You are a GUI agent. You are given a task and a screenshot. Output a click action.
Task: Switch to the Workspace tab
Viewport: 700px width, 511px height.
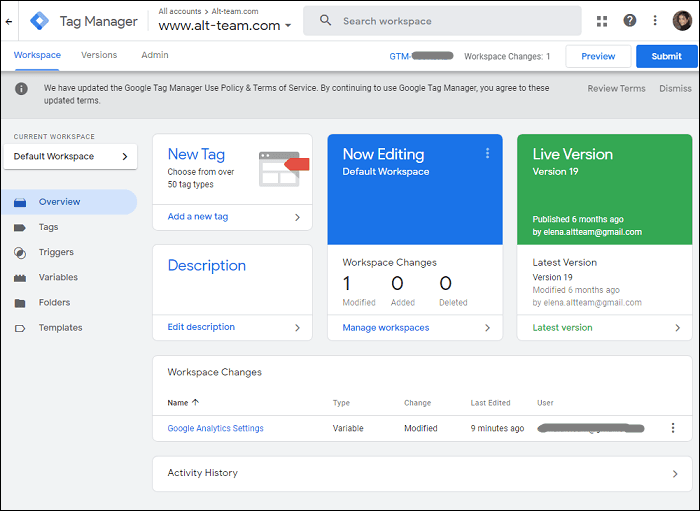coord(37,55)
